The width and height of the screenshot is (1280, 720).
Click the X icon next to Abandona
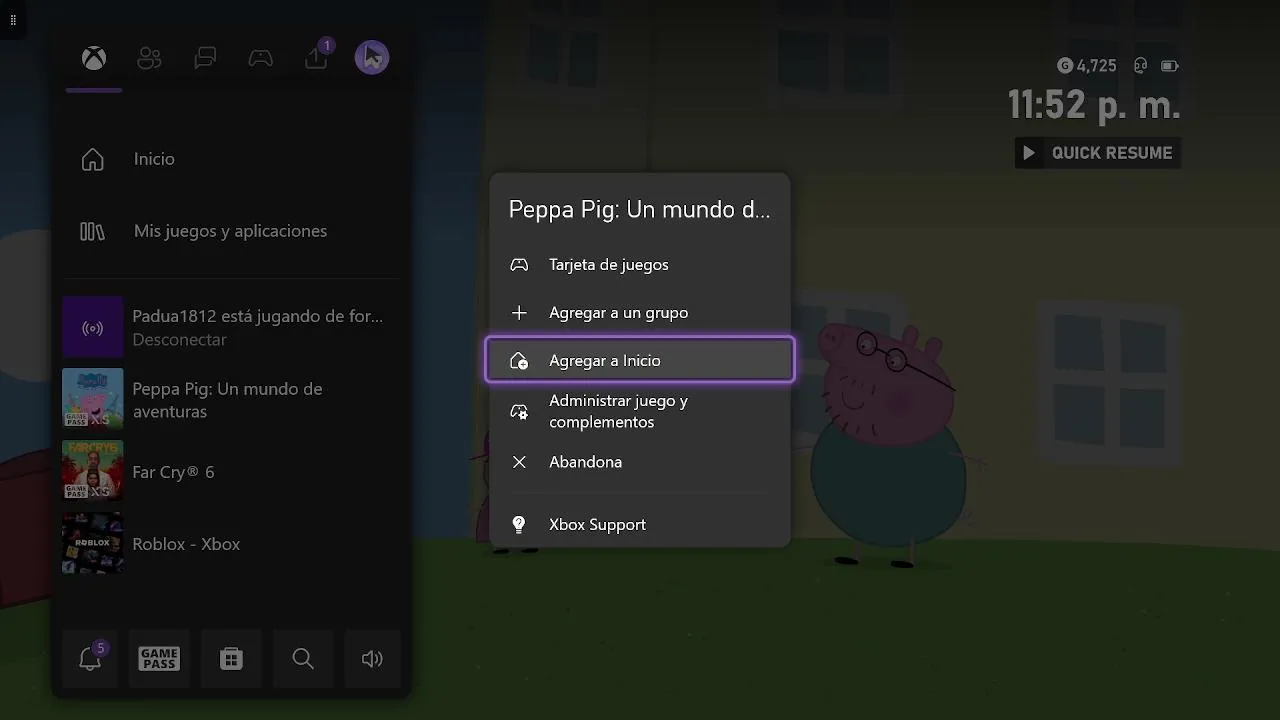click(519, 462)
